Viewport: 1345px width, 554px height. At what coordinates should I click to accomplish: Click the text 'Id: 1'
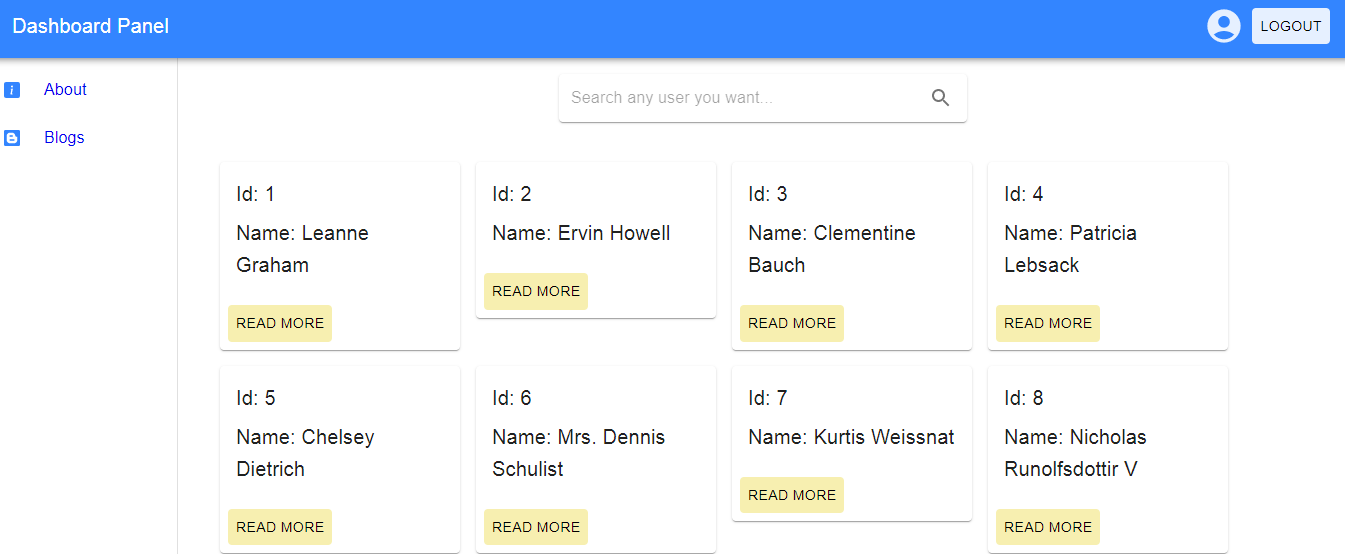pyautogui.click(x=255, y=194)
